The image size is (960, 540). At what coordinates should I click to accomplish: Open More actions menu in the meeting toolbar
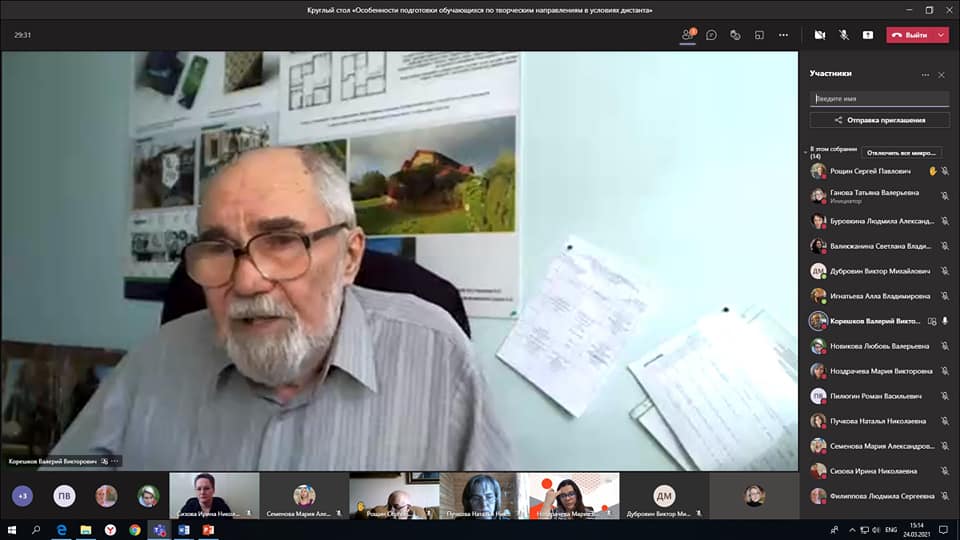tap(783, 34)
